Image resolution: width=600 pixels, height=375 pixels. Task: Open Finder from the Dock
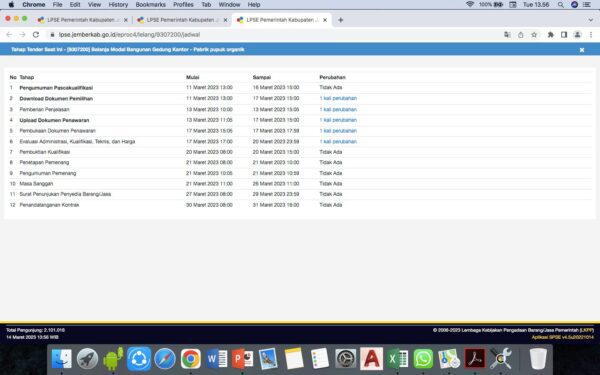point(62,359)
